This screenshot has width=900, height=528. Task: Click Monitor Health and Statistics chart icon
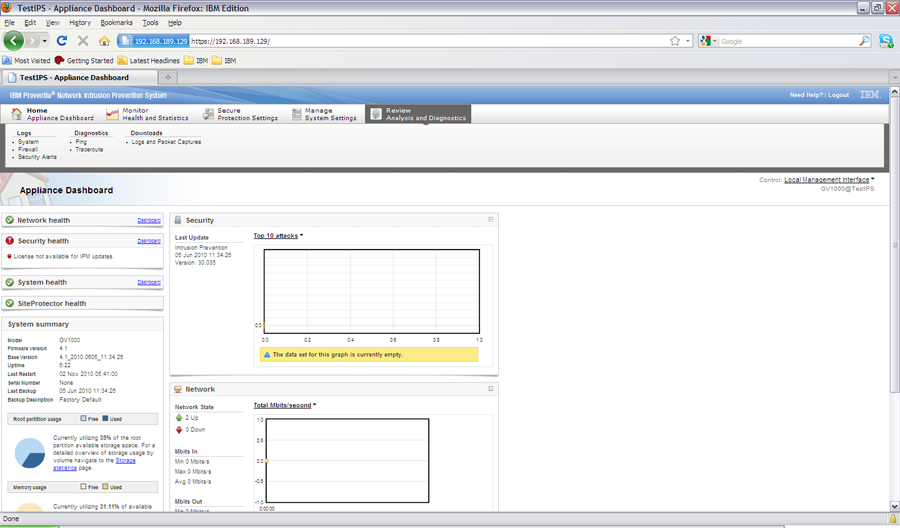[112, 114]
